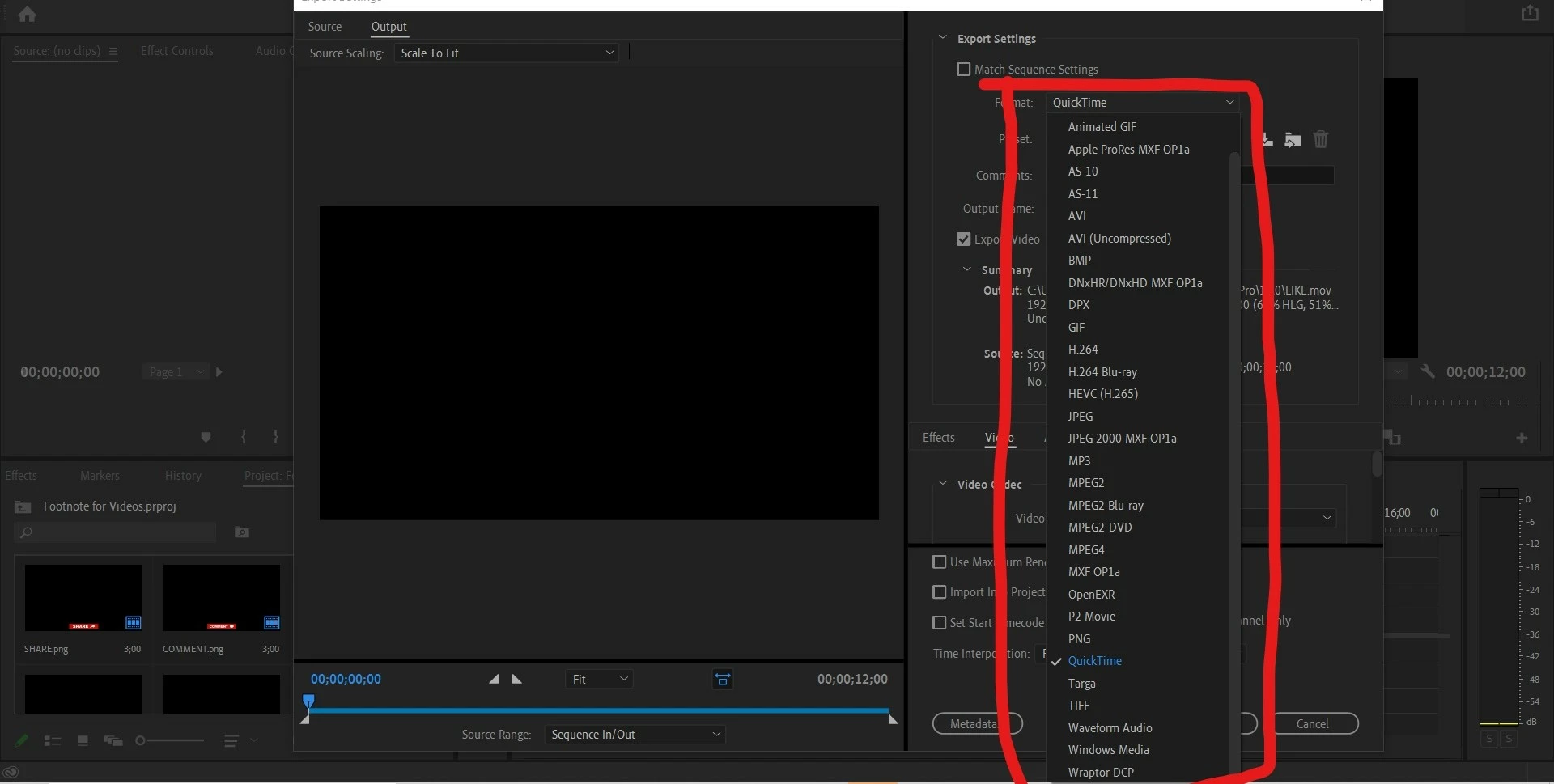Click the export settings panel scrollbar
This screenshot has width=1554, height=784.
[1377, 464]
